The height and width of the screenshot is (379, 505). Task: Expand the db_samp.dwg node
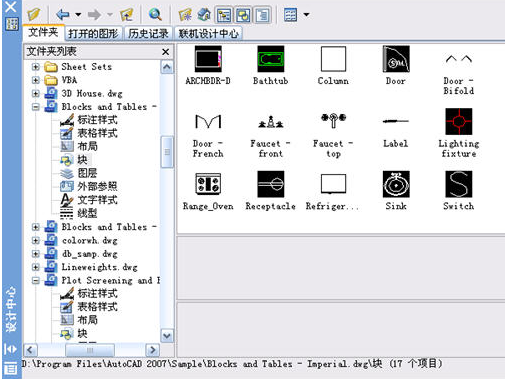point(35,254)
